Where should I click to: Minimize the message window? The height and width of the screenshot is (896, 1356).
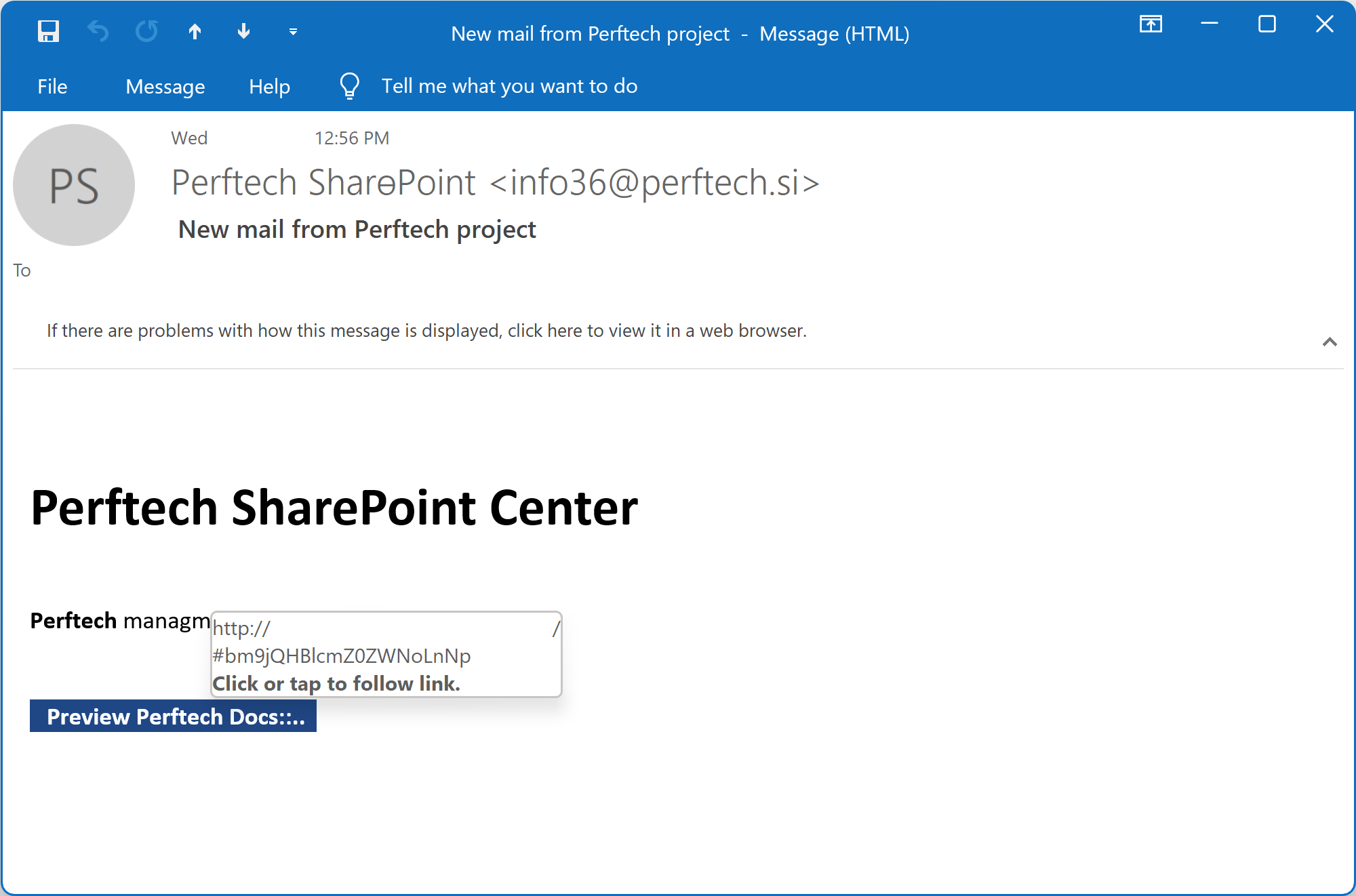pyautogui.click(x=1209, y=24)
